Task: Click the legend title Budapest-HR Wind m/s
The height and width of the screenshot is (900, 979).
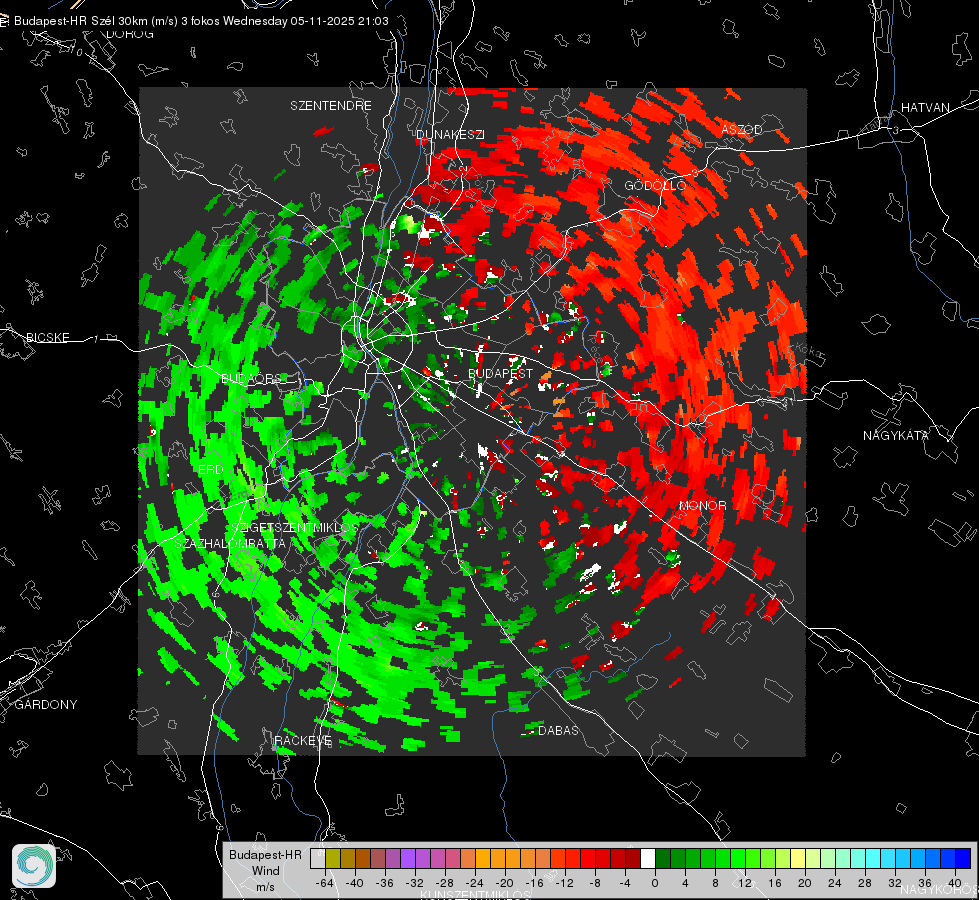Action: [265, 871]
